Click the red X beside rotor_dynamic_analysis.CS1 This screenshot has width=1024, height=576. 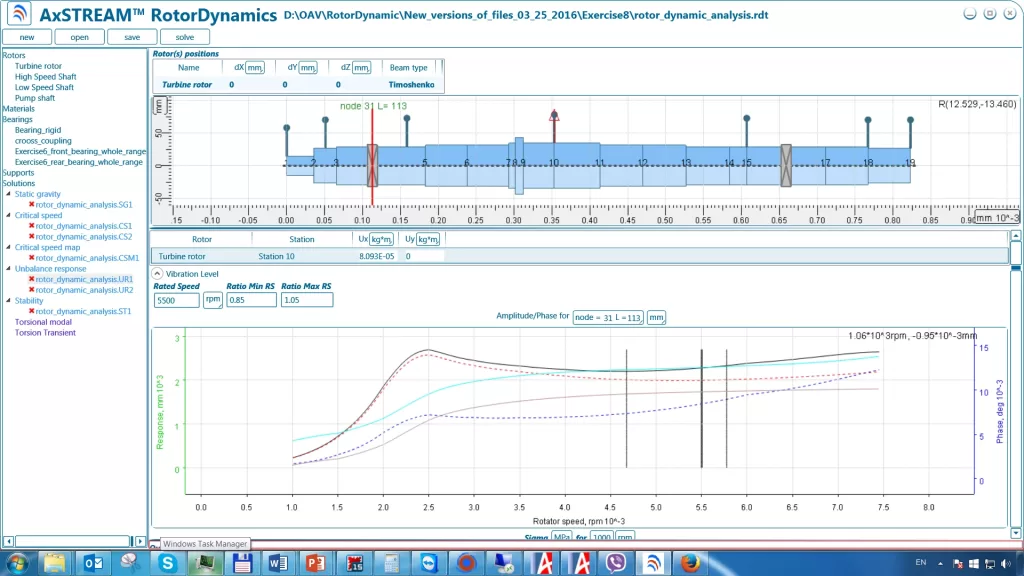31,226
